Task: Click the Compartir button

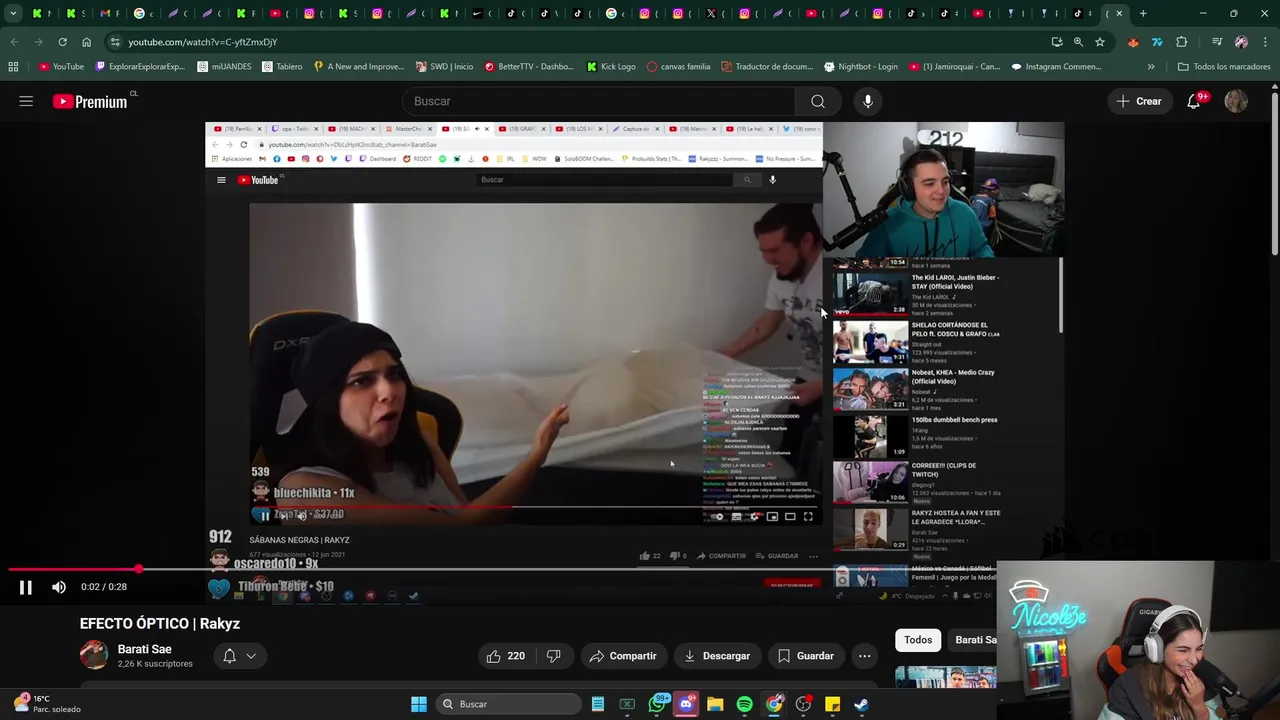Action: (x=623, y=656)
